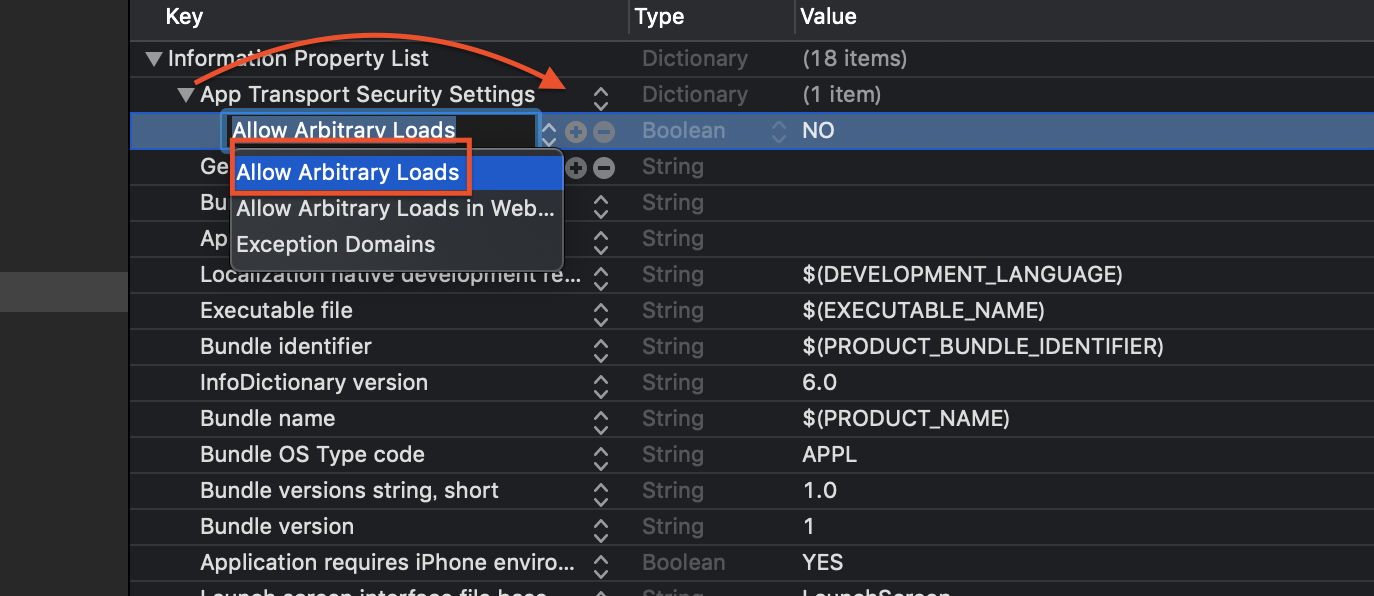Click the Key column header

pos(184,16)
